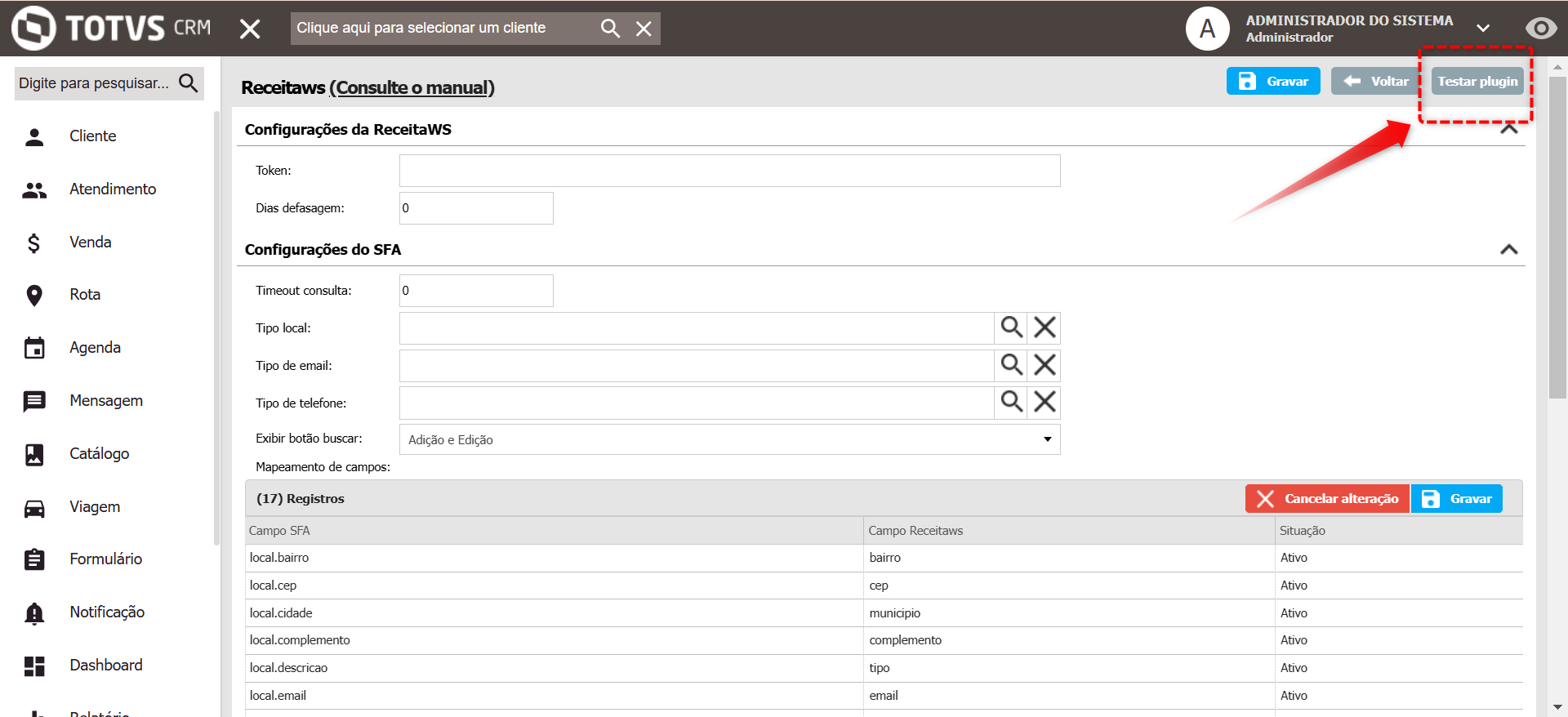Click the sidebar search magnifier icon

(x=189, y=83)
